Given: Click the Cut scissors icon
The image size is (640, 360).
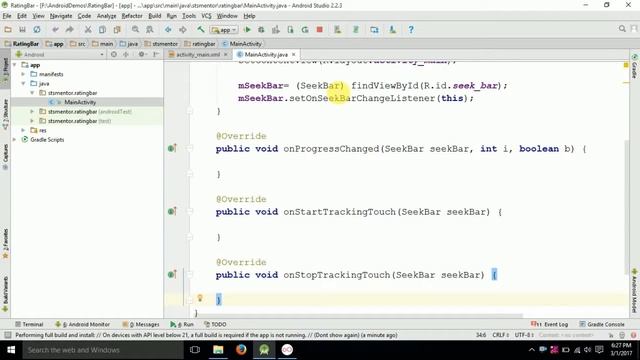Looking at the screenshot, I should tap(88, 29).
